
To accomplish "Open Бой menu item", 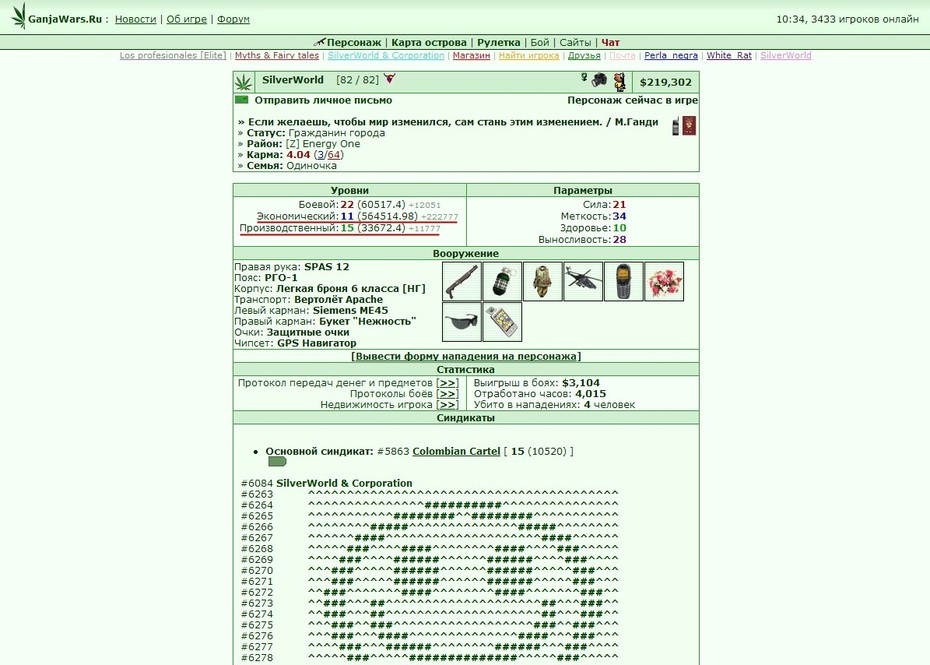I will pyautogui.click(x=540, y=42).
